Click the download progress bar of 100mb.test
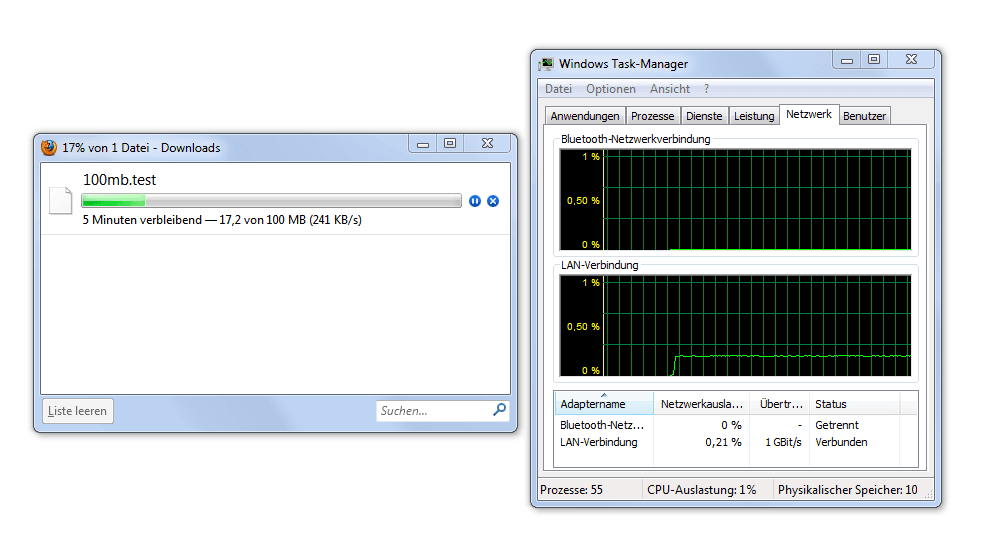 pos(271,201)
